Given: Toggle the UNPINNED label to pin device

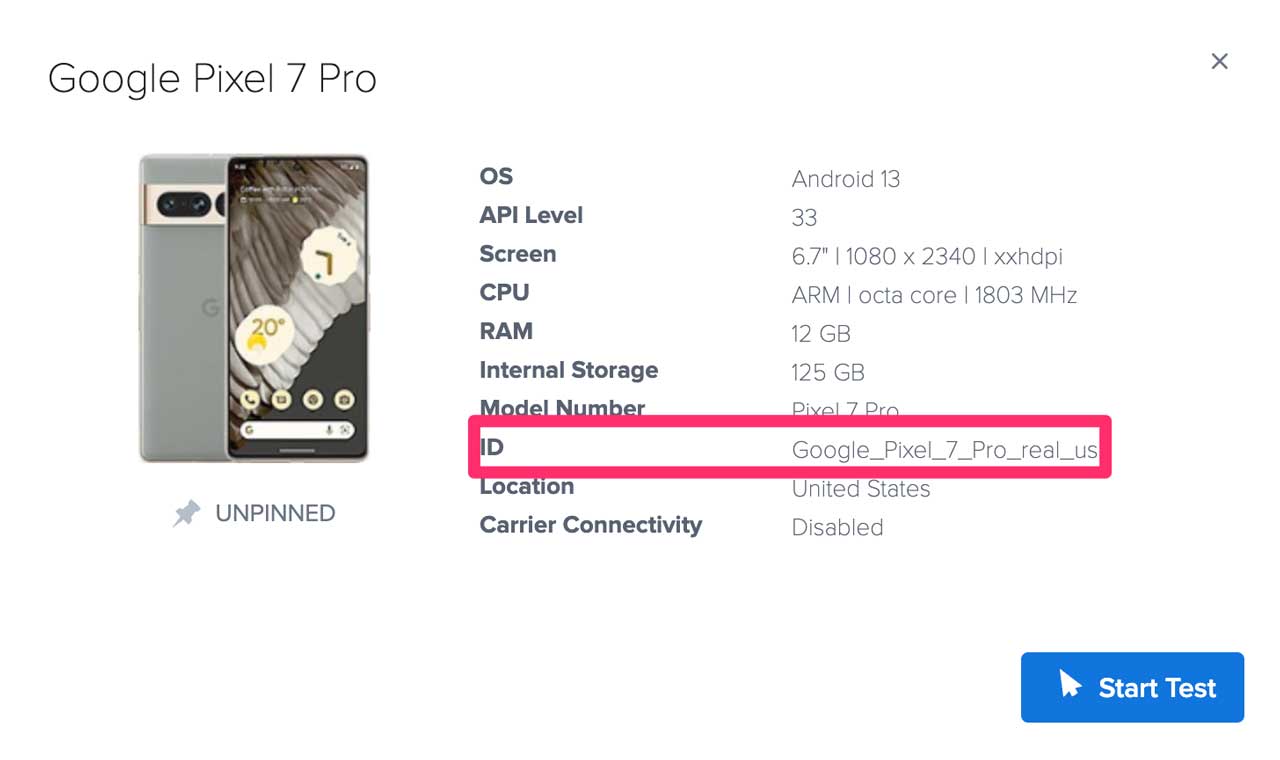Looking at the screenshot, I should pyautogui.click(x=275, y=514).
